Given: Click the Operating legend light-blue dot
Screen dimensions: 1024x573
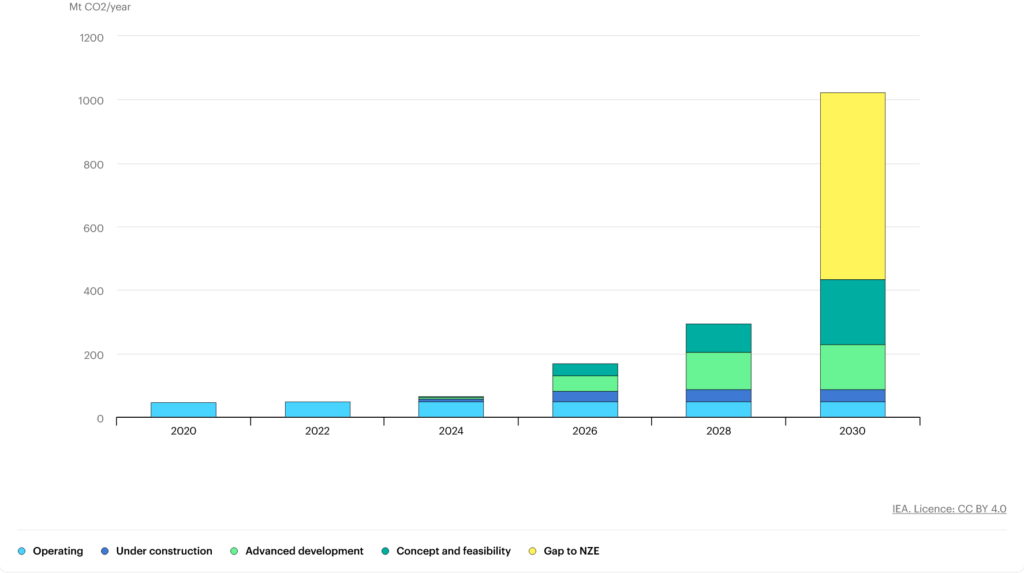Looking at the screenshot, I should point(22,551).
